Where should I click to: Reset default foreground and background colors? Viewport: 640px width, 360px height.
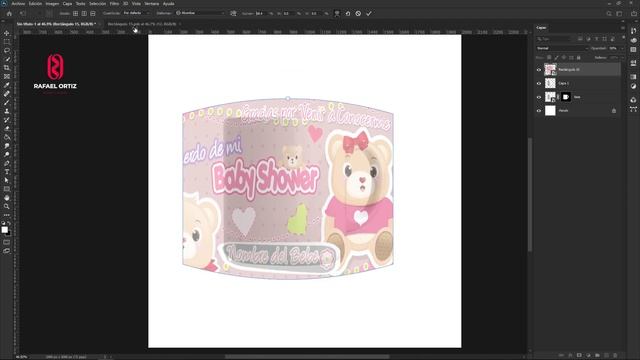[3, 223]
